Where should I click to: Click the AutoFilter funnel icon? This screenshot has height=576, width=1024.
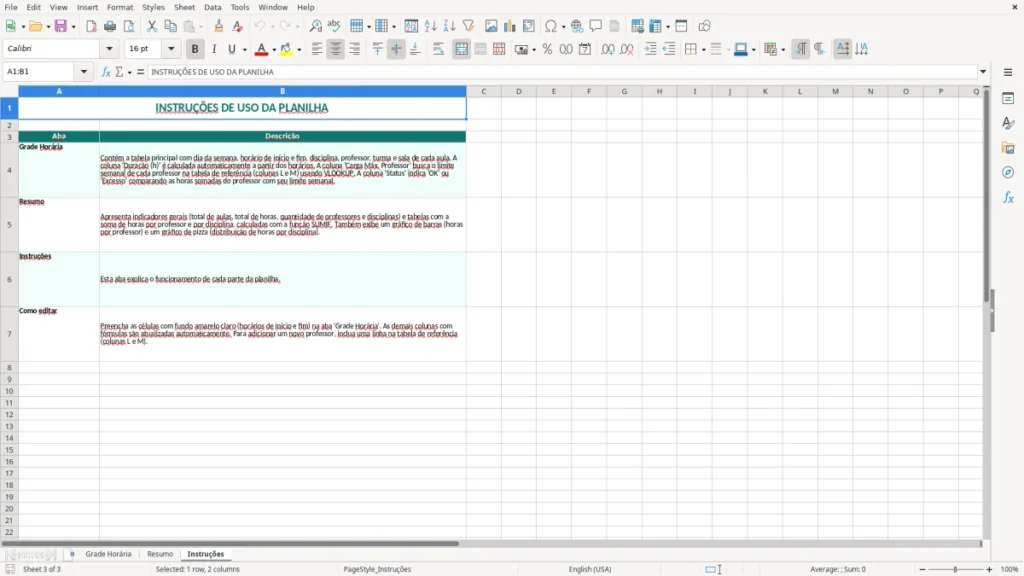(468, 26)
